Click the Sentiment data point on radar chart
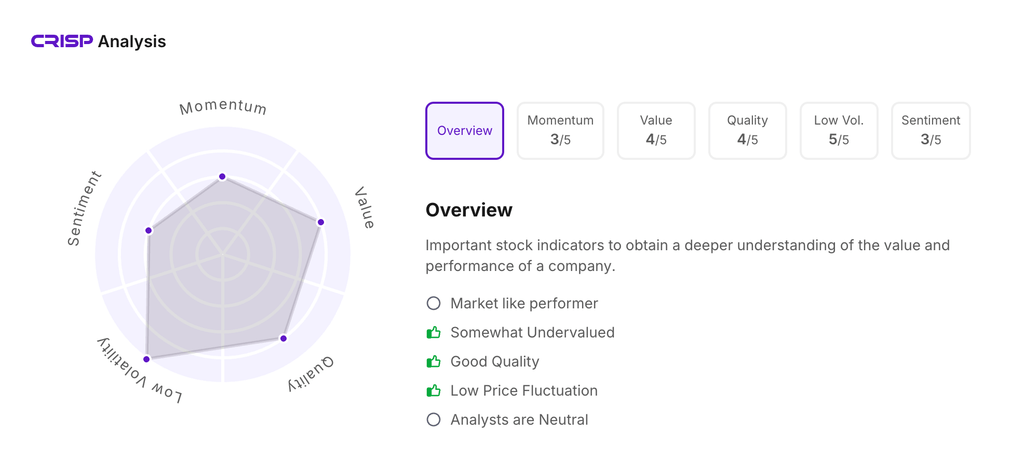The image size is (1024, 462). click(x=149, y=231)
